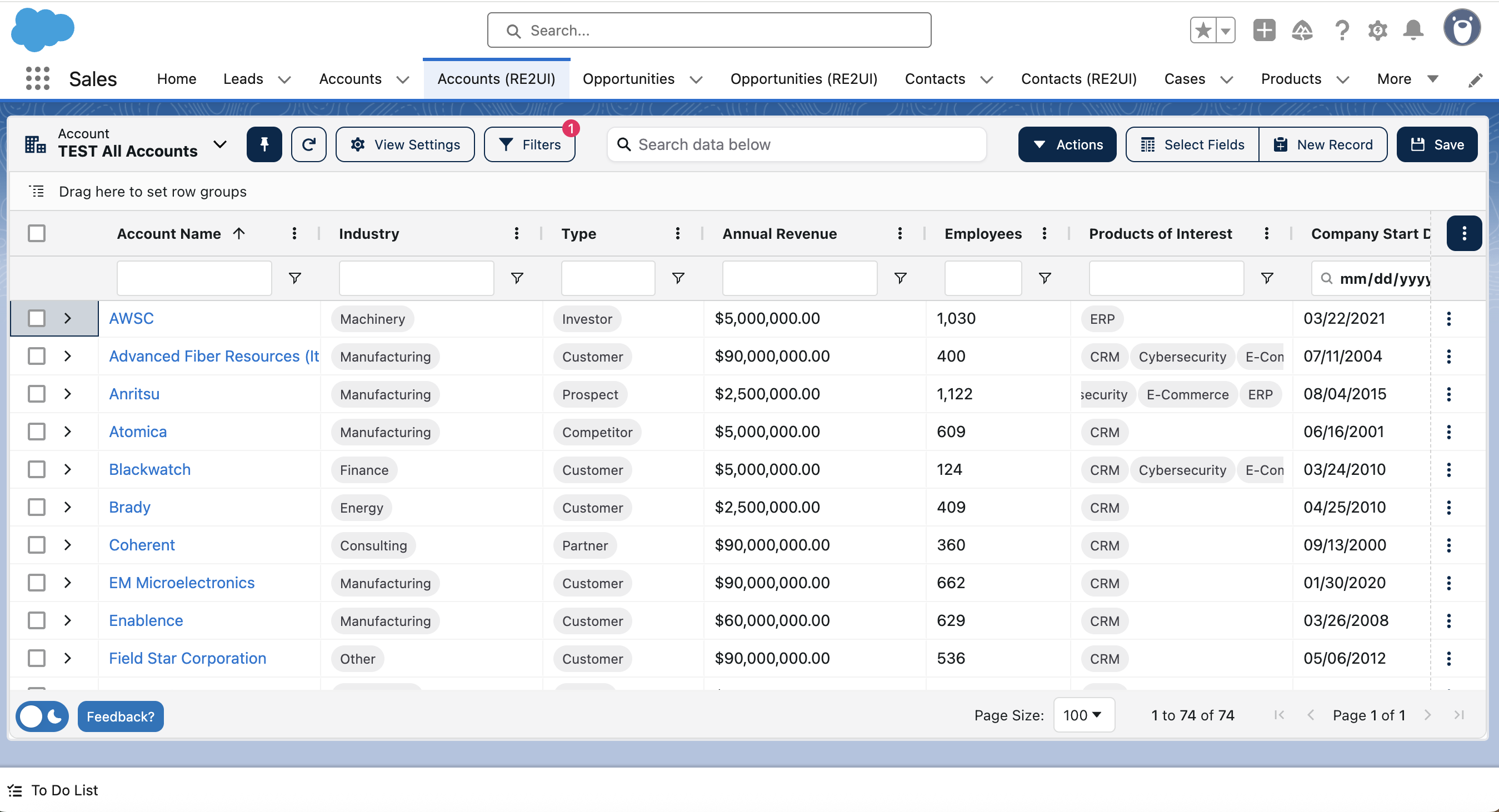Click the Account Name filter funnel
1499x812 pixels.
pyautogui.click(x=295, y=278)
